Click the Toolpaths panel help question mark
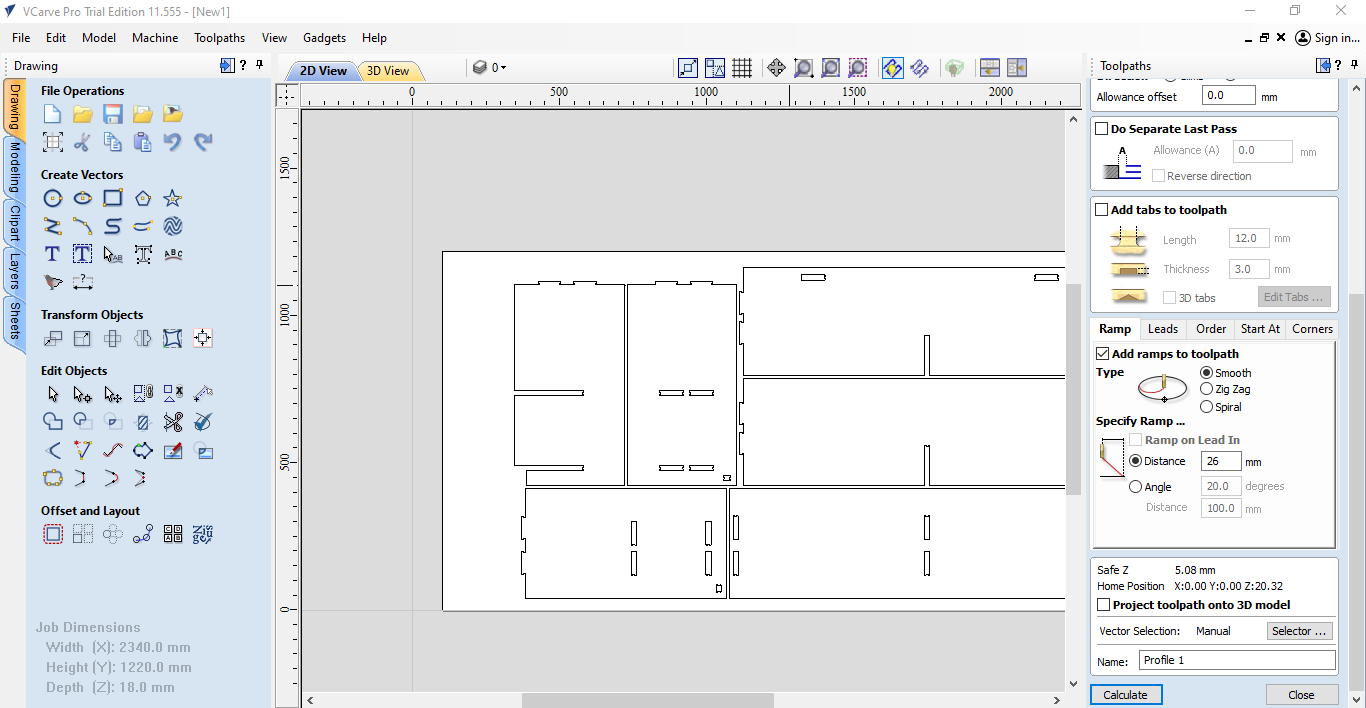Viewport: 1366px width, 708px height. pos(1339,66)
